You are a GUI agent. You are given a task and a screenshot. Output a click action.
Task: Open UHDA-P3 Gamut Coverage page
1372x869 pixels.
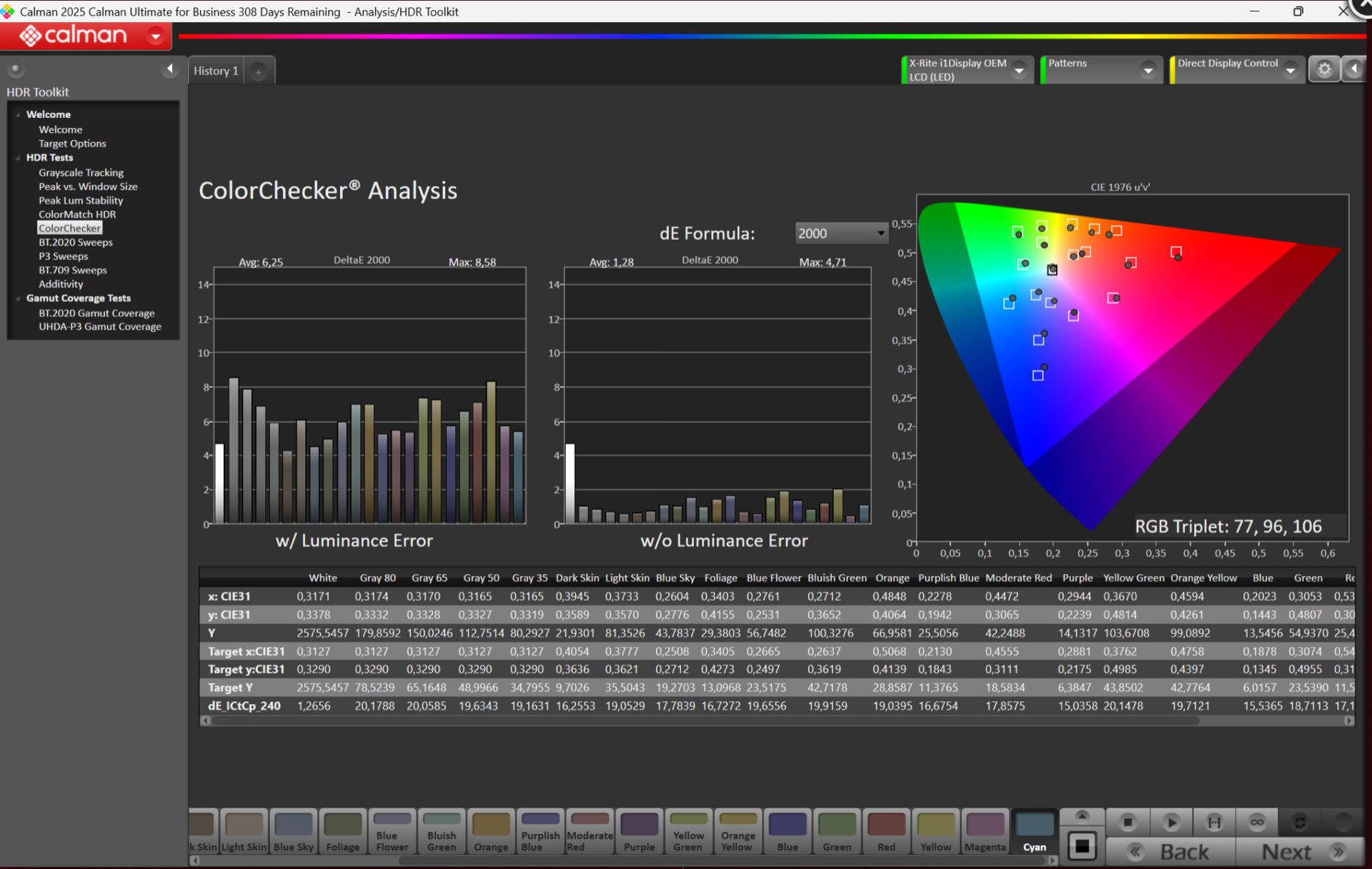(100, 327)
